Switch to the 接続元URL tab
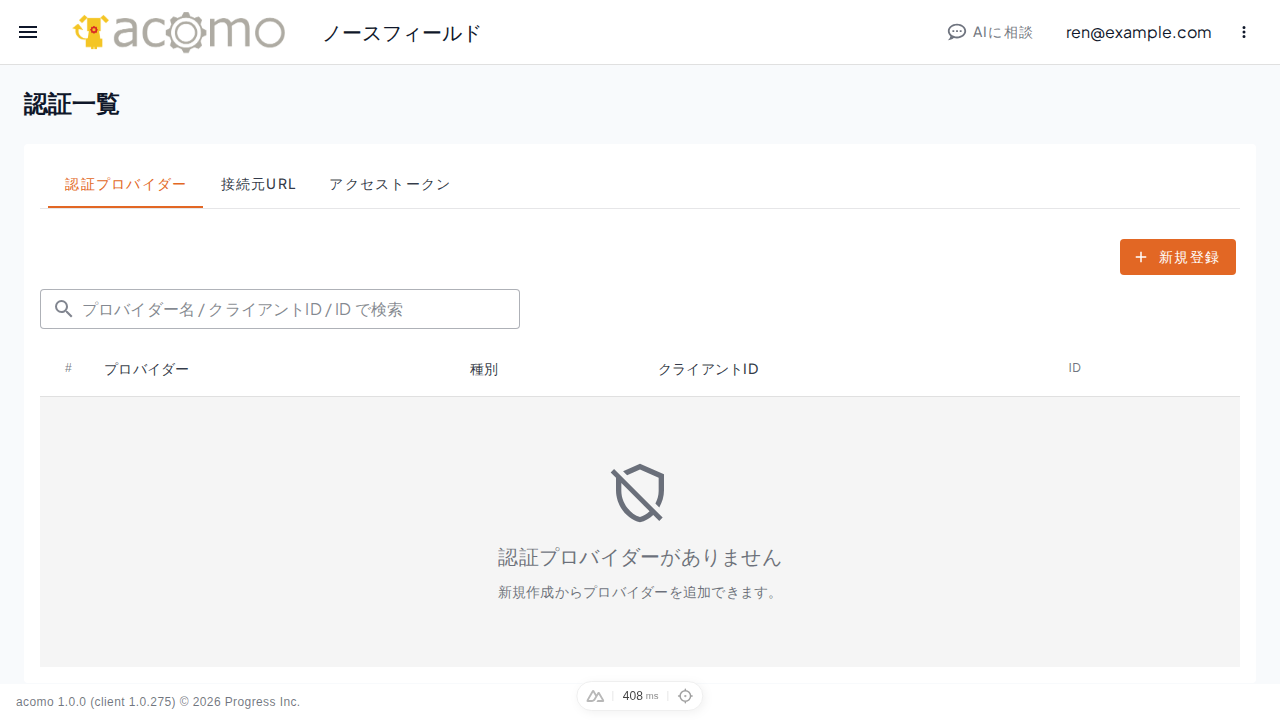Image resolution: width=1280 pixels, height=720 pixels. click(x=259, y=185)
